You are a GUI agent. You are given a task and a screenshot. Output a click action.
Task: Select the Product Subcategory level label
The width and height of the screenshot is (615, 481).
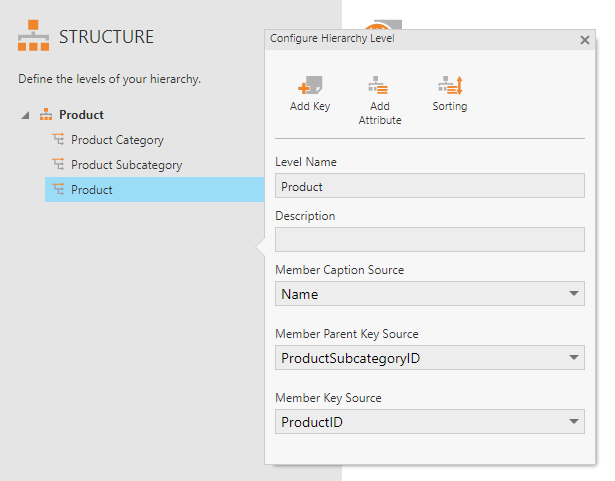click(x=126, y=165)
